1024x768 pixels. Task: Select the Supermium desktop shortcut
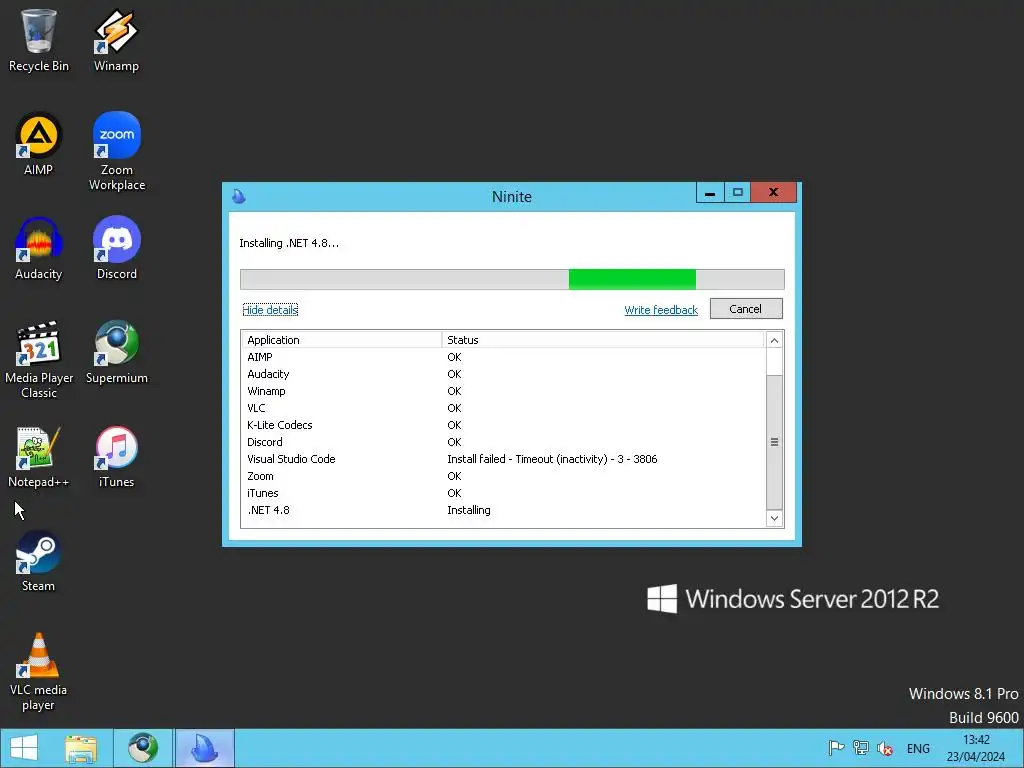click(117, 353)
